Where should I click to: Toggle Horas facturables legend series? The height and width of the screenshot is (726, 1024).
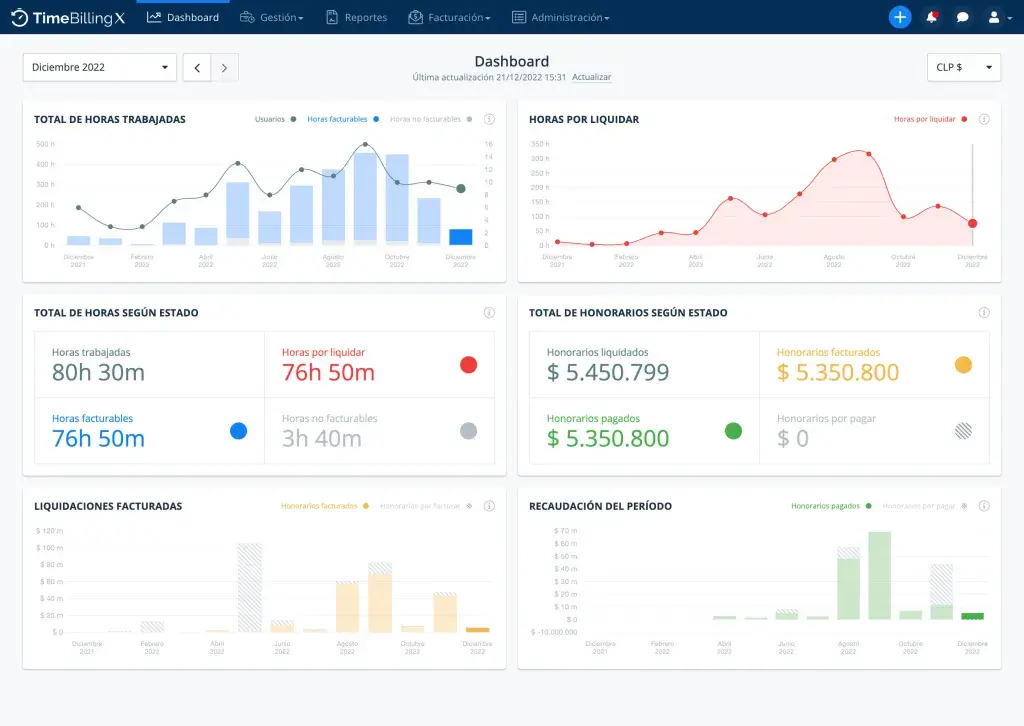tap(343, 119)
